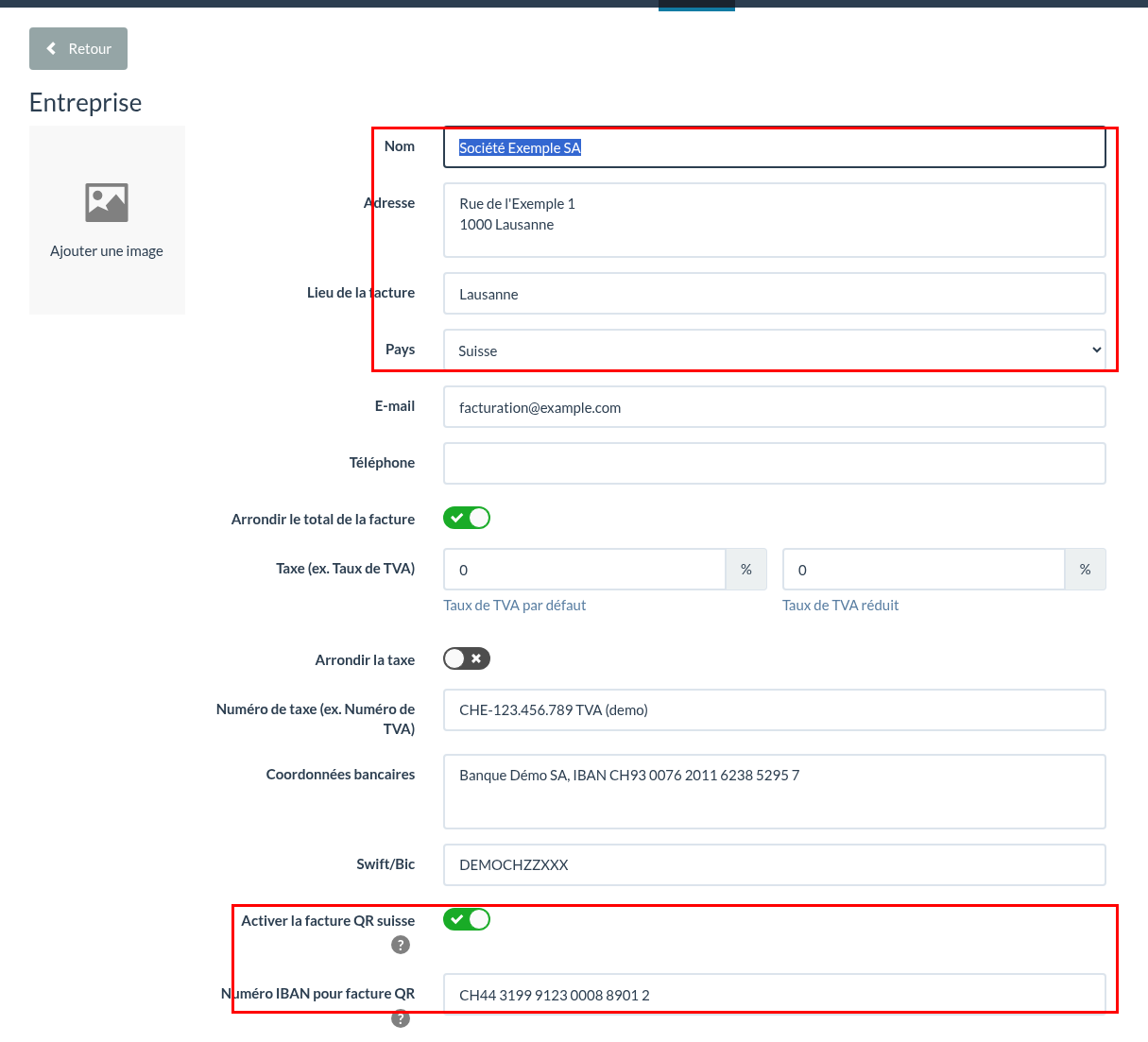Click the Entreprise page heading

pyautogui.click(x=86, y=102)
